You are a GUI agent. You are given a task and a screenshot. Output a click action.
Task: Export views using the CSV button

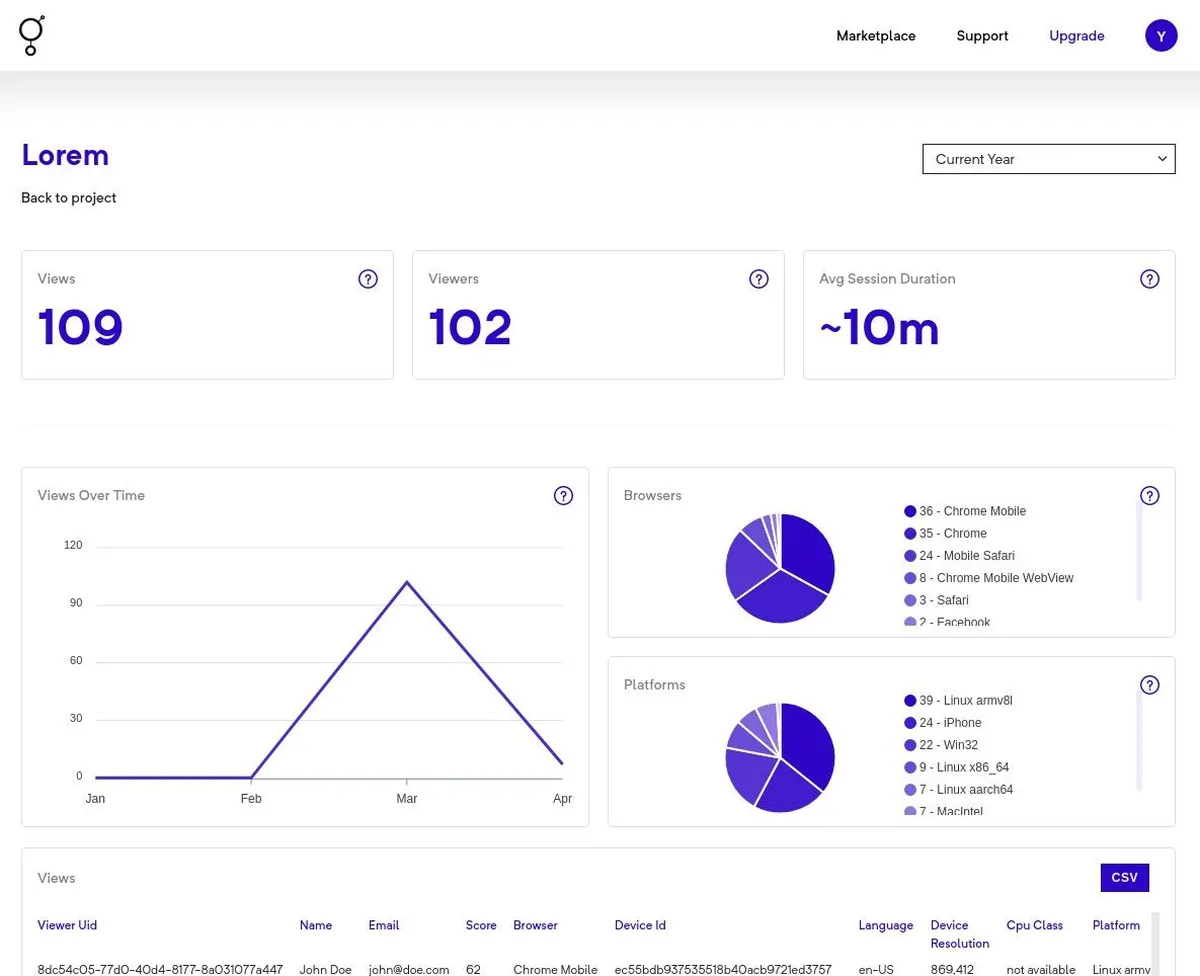pyautogui.click(x=1124, y=877)
